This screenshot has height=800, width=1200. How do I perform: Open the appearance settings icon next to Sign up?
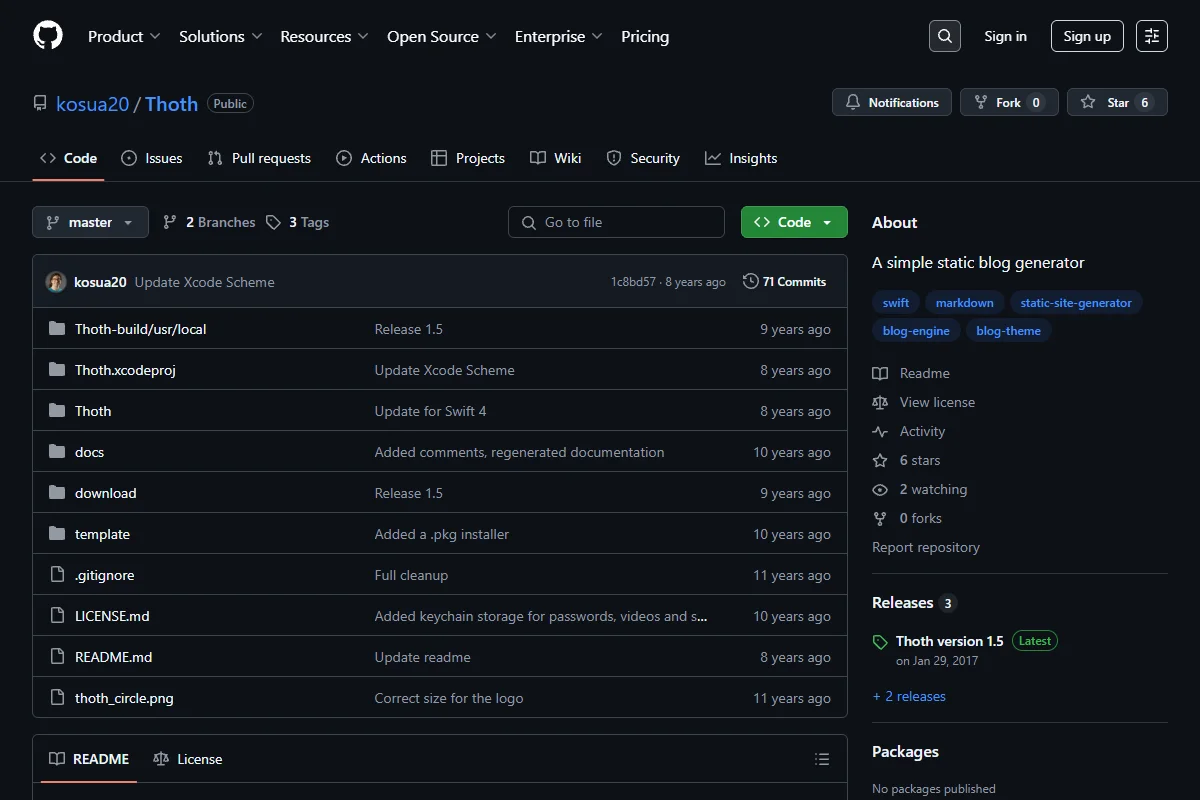coord(1152,36)
